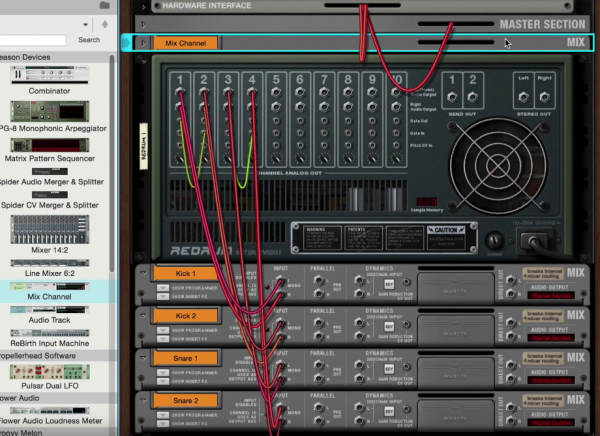Viewport: 600px width, 436px height.
Task: Click Redrum channel 8 gate in jack
Action: (x=348, y=133)
